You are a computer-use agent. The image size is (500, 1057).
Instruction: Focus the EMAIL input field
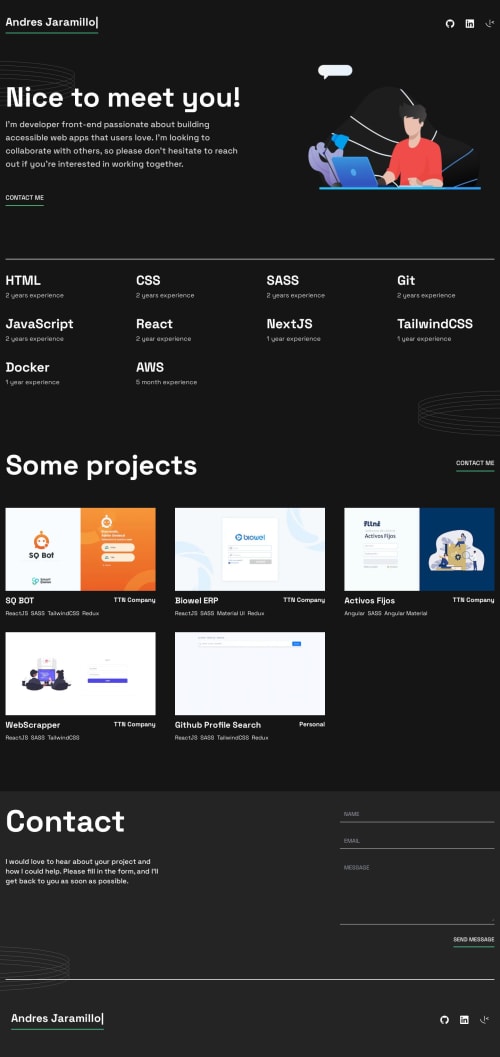pyautogui.click(x=417, y=841)
